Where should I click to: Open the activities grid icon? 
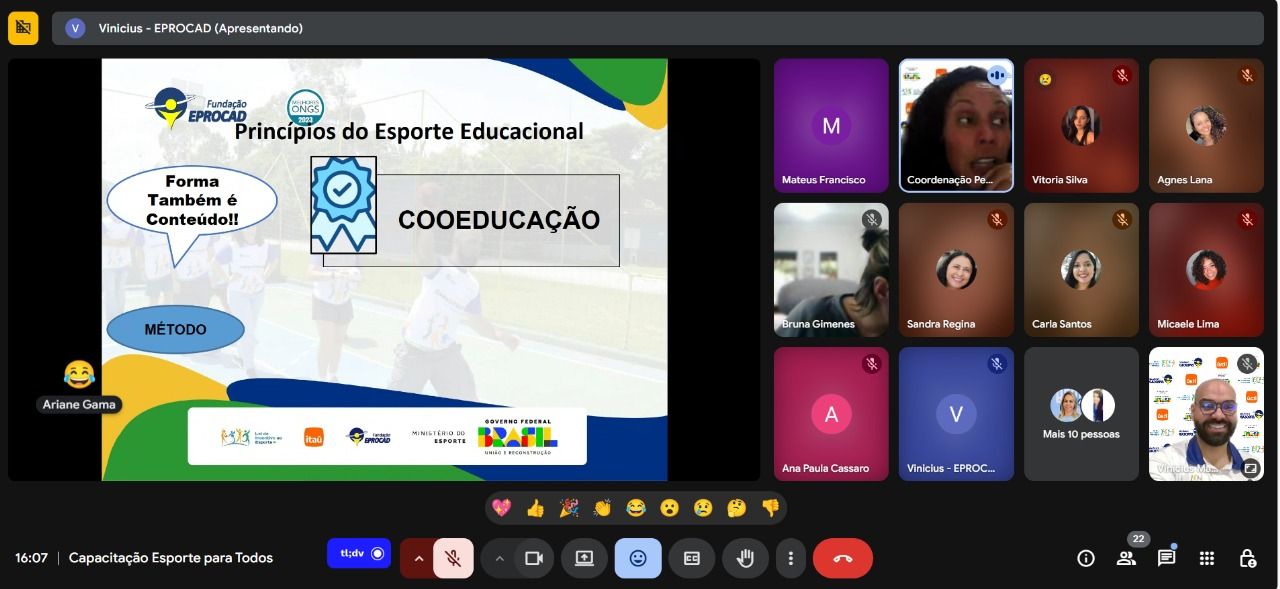[1207, 558]
